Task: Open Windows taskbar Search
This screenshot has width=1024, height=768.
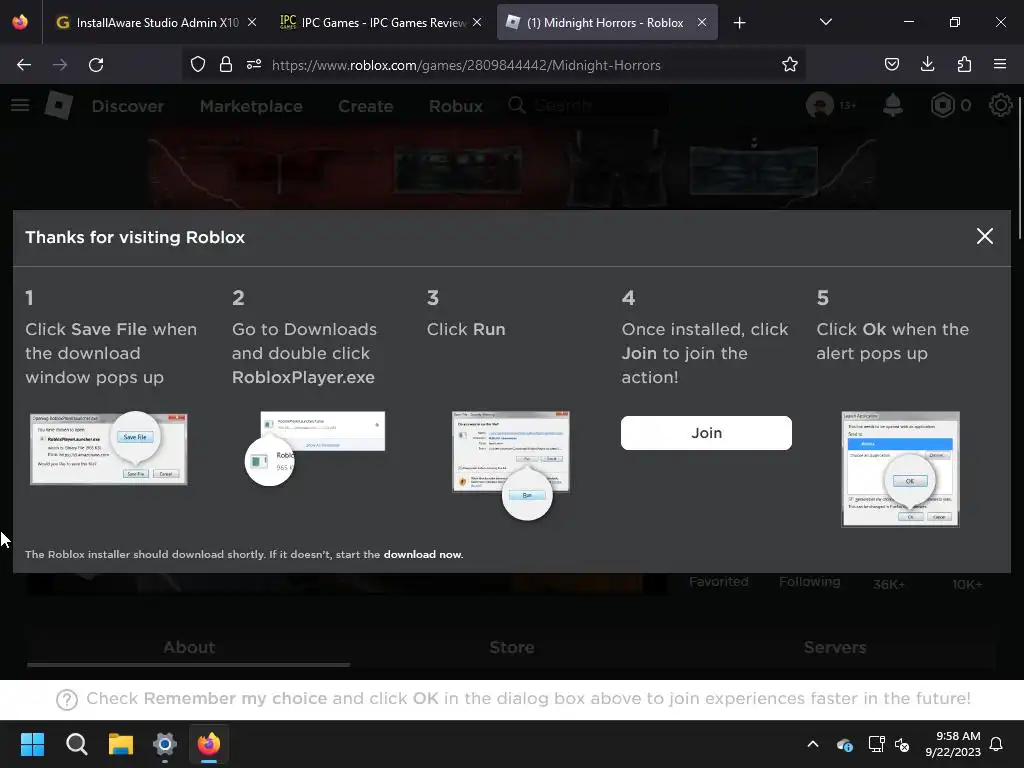Action: (x=76, y=744)
